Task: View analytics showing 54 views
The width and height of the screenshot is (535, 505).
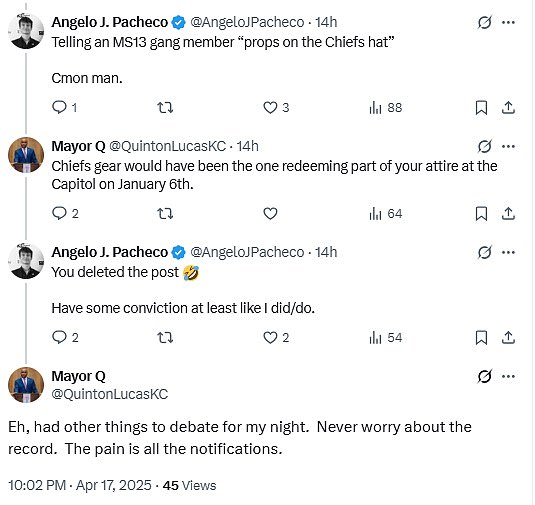Action: pos(386,338)
